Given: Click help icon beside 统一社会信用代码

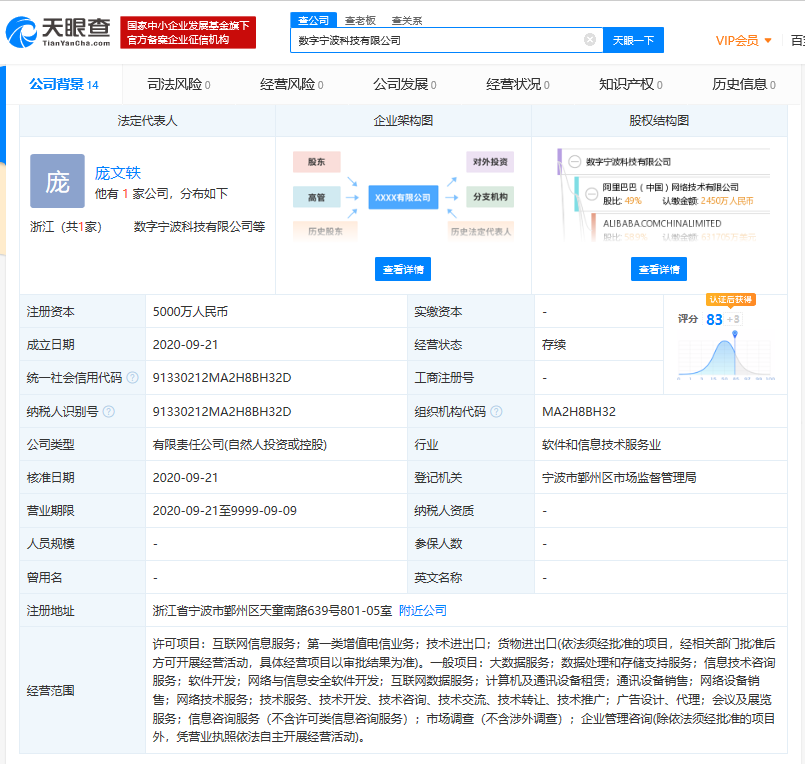Looking at the screenshot, I should (131, 378).
